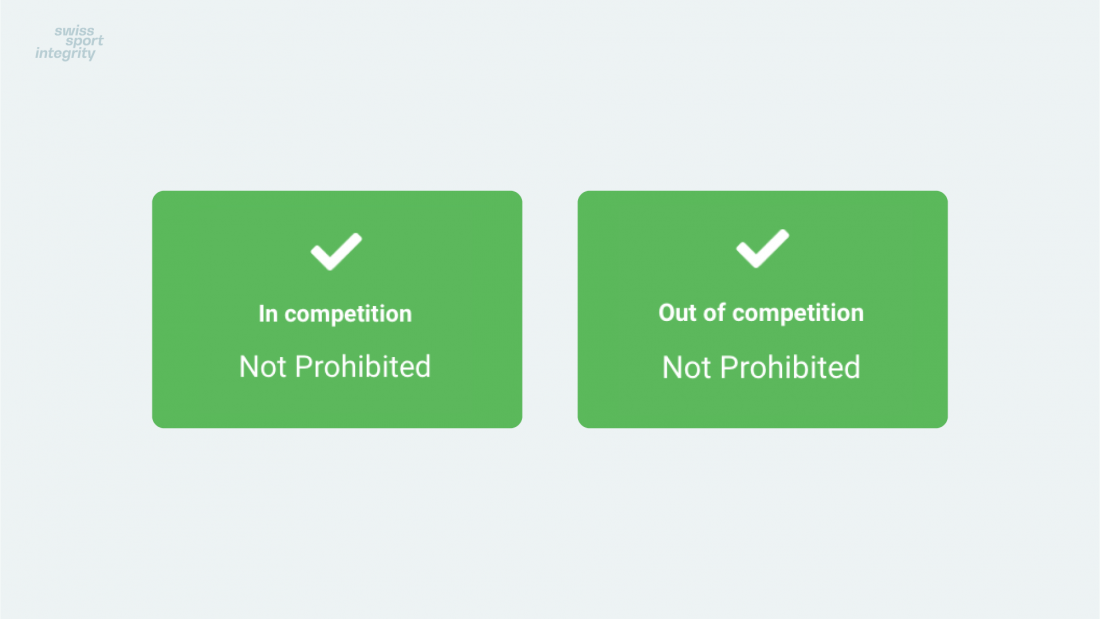
Task: Click the In competition heading text
Action: tap(335, 314)
